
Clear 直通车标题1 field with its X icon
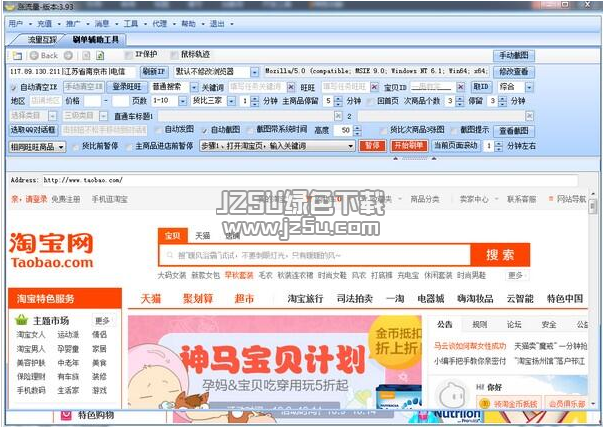point(338,115)
